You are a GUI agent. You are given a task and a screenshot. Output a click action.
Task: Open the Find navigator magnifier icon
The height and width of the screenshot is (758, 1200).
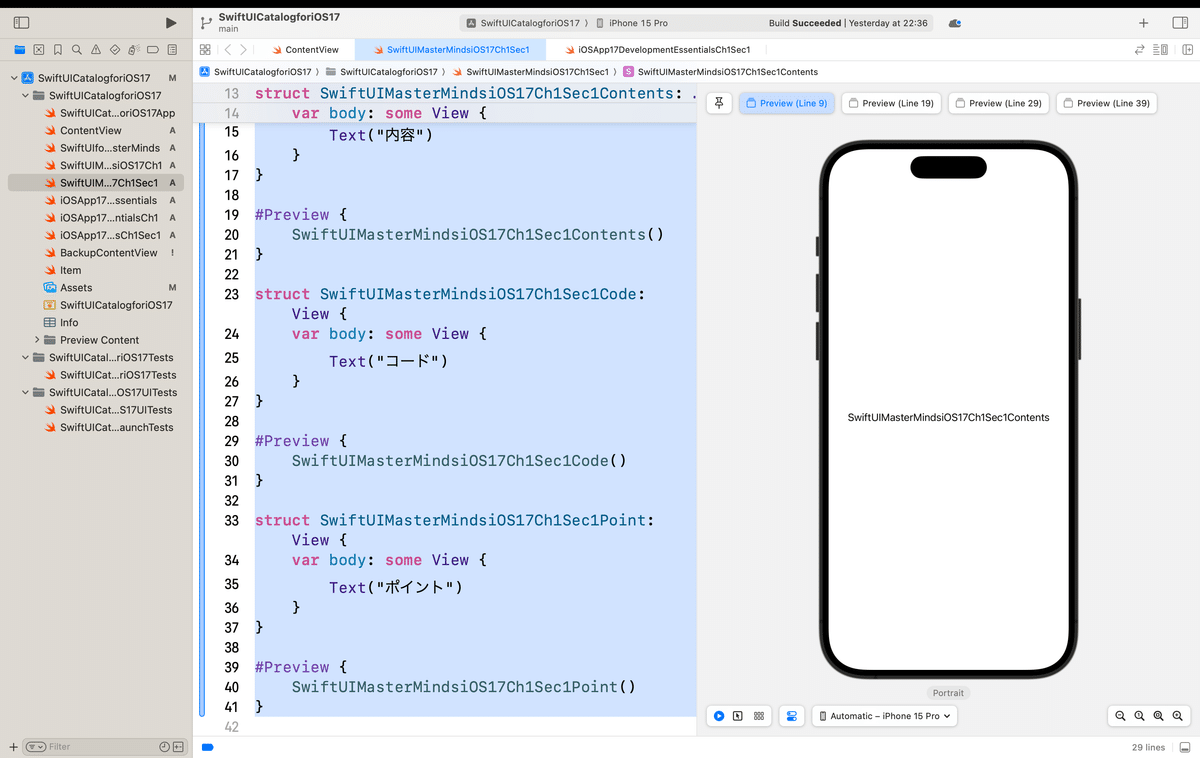[x=77, y=49]
